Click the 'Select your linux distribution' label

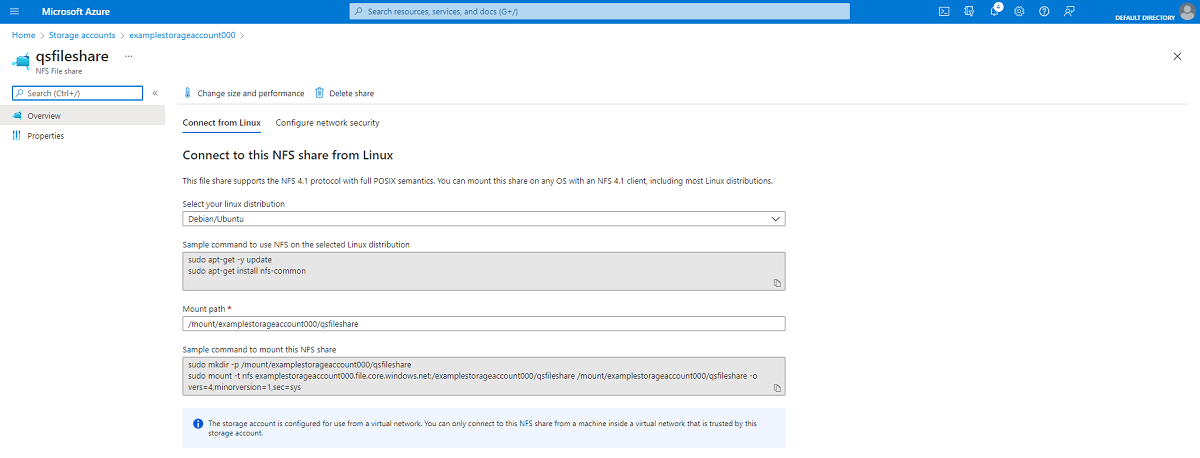tap(233, 204)
